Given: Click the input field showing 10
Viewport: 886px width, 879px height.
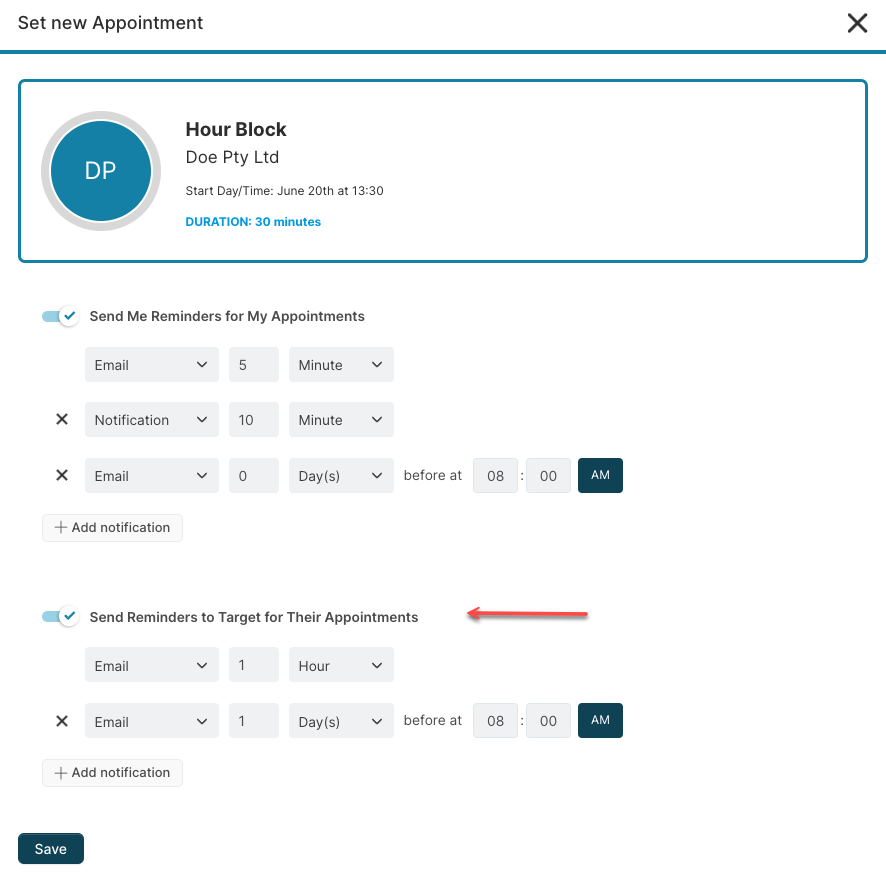Looking at the screenshot, I should [254, 419].
